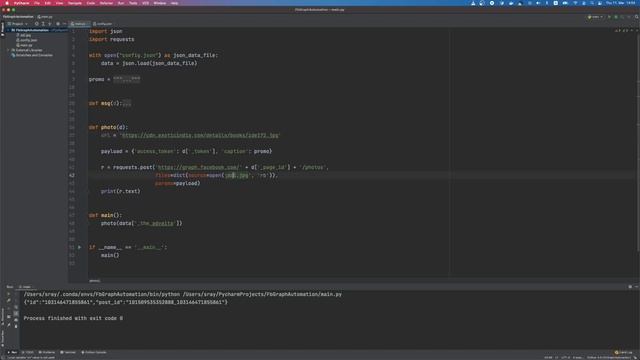Expand the External Libraries tree node
Viewport: 640px width, 360px height.
point(9,50)
